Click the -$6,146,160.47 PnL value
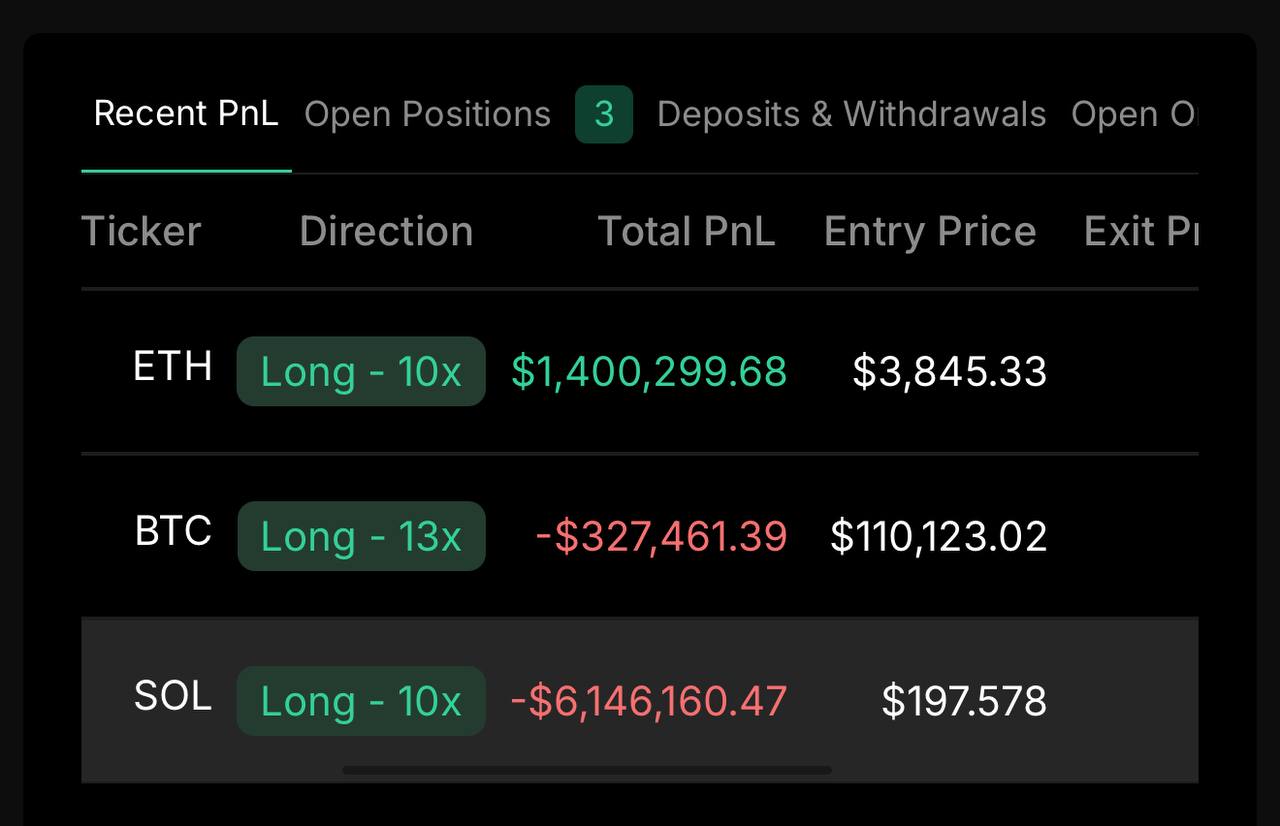 649,701
